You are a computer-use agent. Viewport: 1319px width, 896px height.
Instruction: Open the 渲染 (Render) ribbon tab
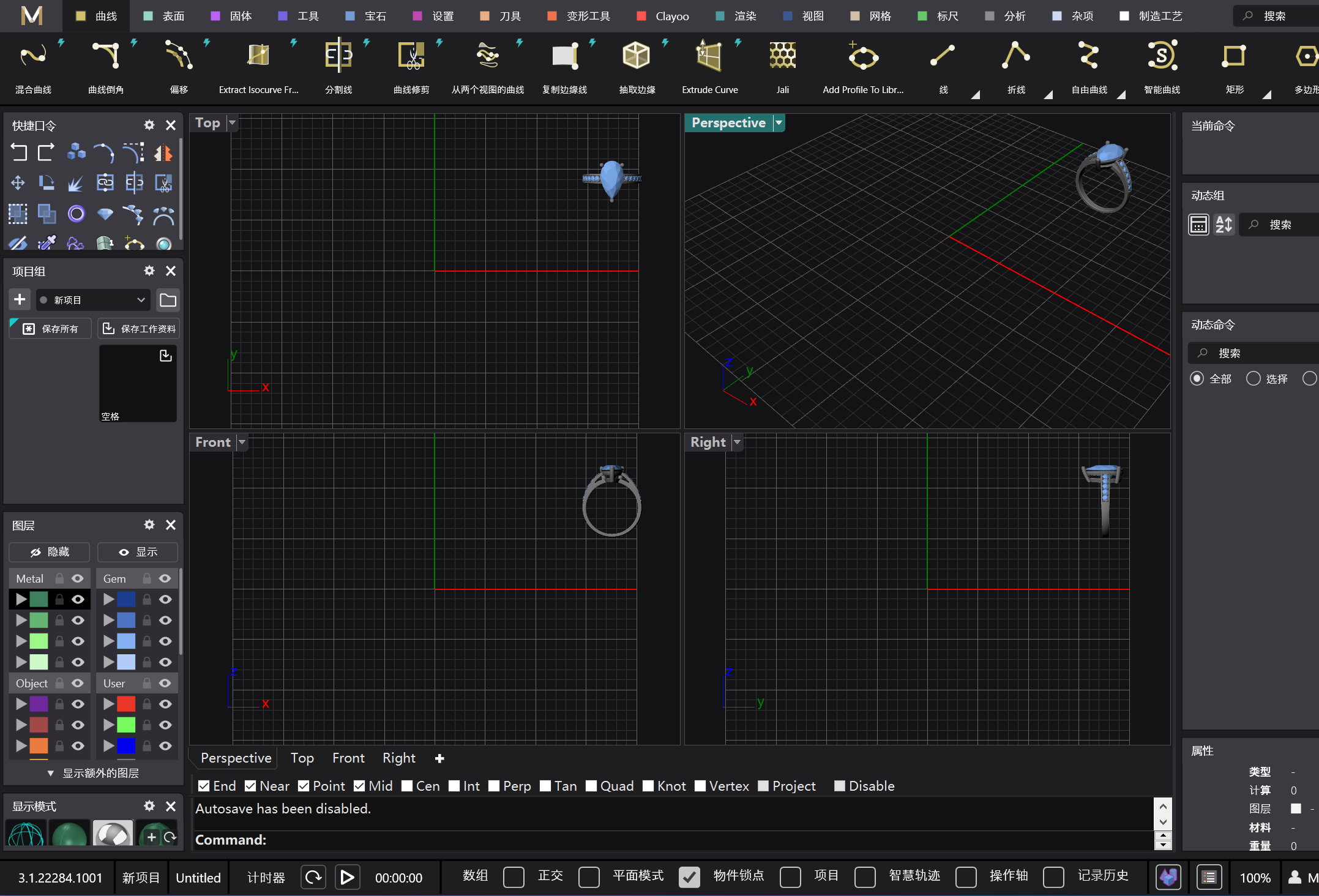tap(736, 16)
